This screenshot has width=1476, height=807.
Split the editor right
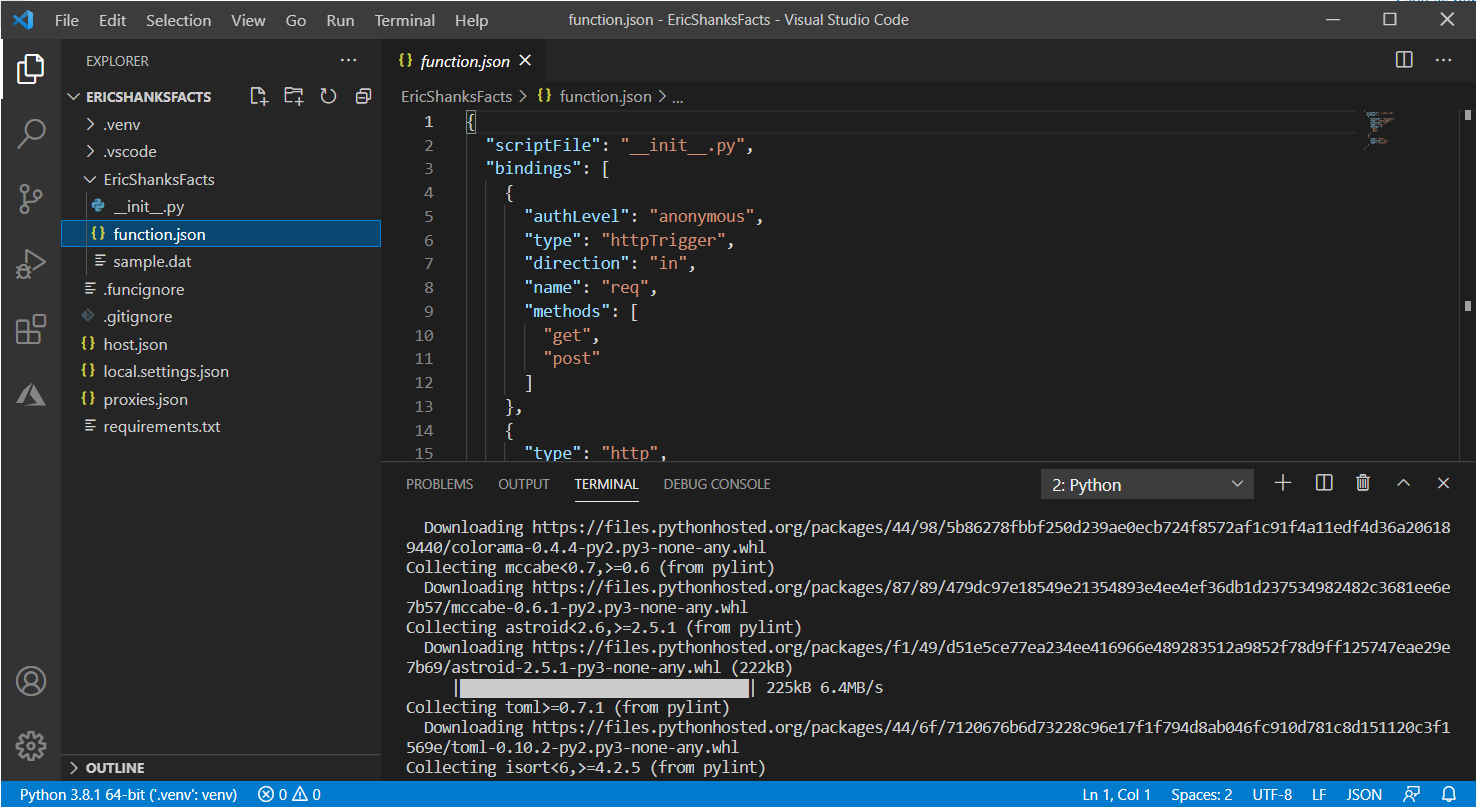(1404, 60)
